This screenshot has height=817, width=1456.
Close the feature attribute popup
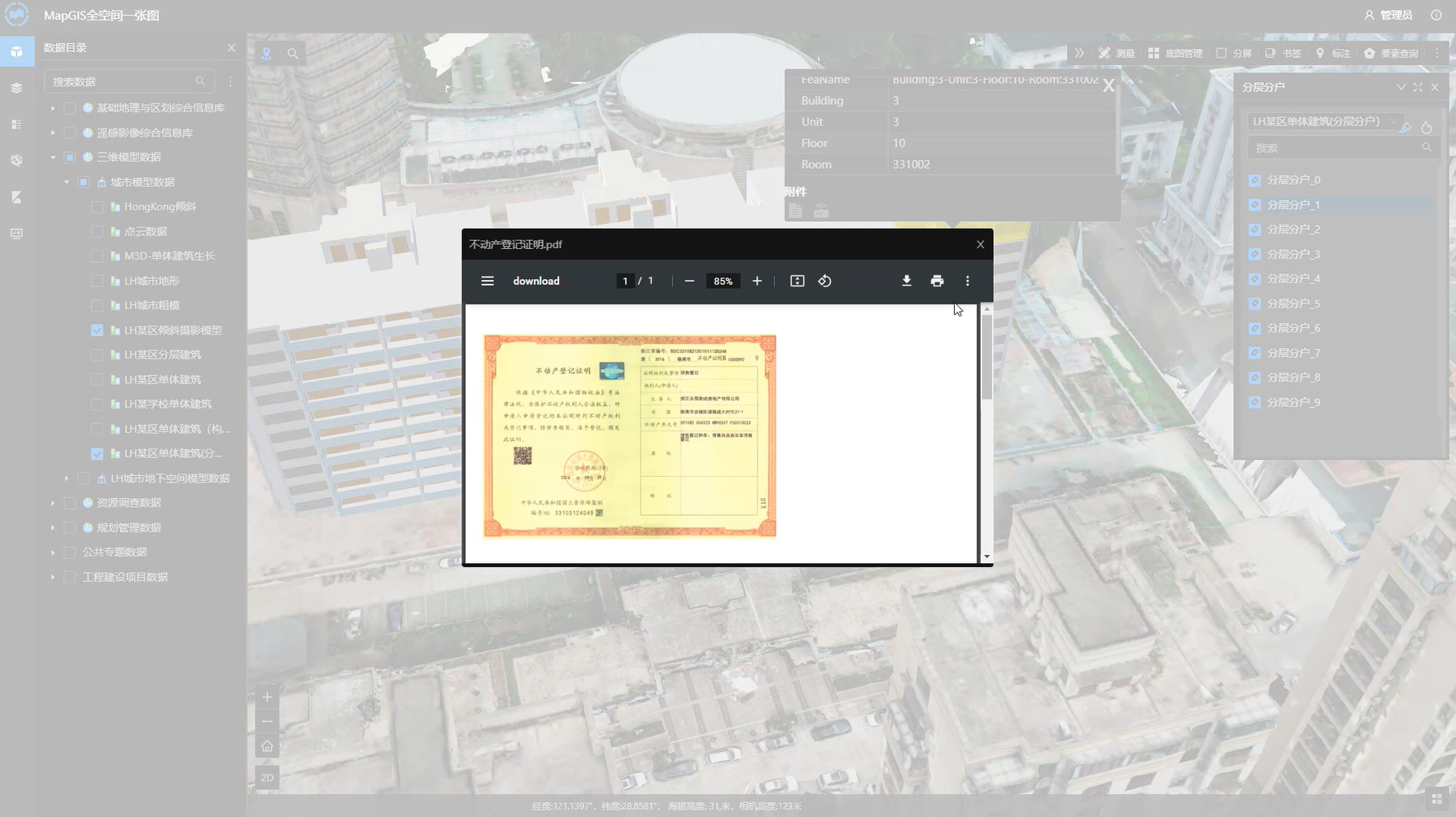pos(1108,85)
